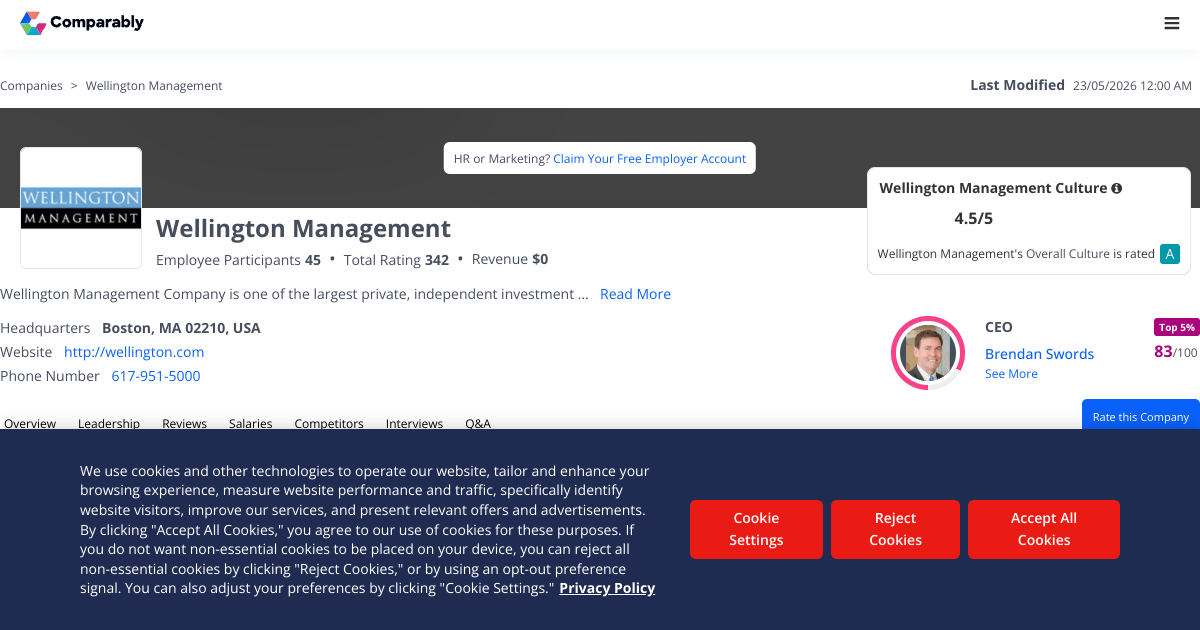Open the Wellington Management logo thumbnail

tap(81, 208)
